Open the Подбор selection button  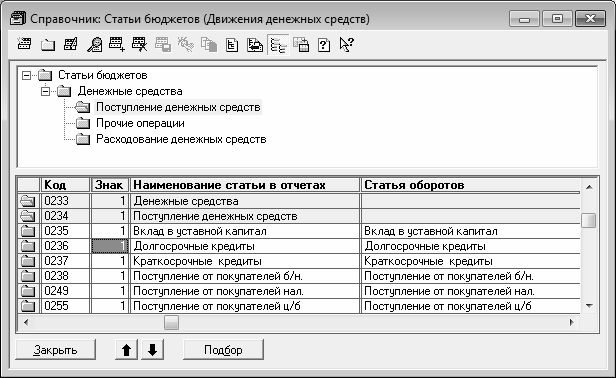point(223,350)
